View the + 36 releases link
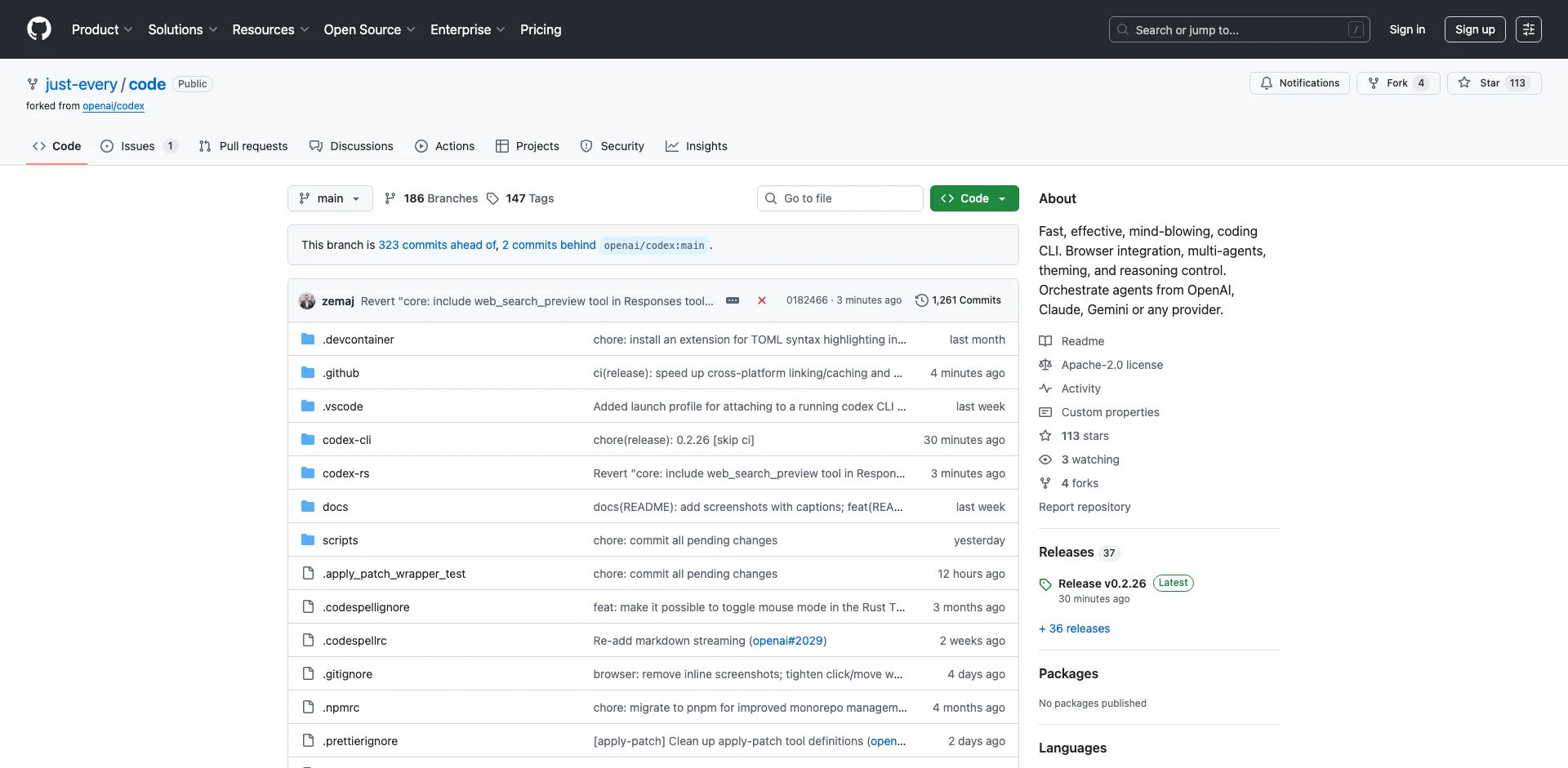The width and height of the screenshot is (1568, 768). [1074, 628]
